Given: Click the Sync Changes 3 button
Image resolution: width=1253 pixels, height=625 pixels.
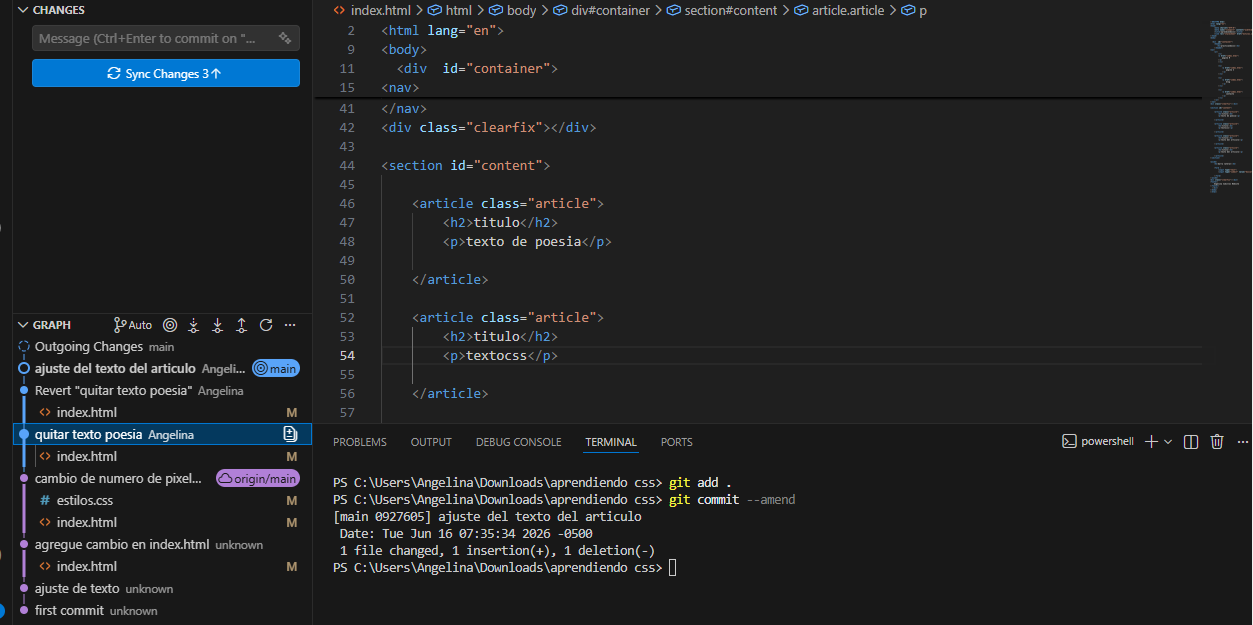Looking at the screenshot, I should [166, 73].
